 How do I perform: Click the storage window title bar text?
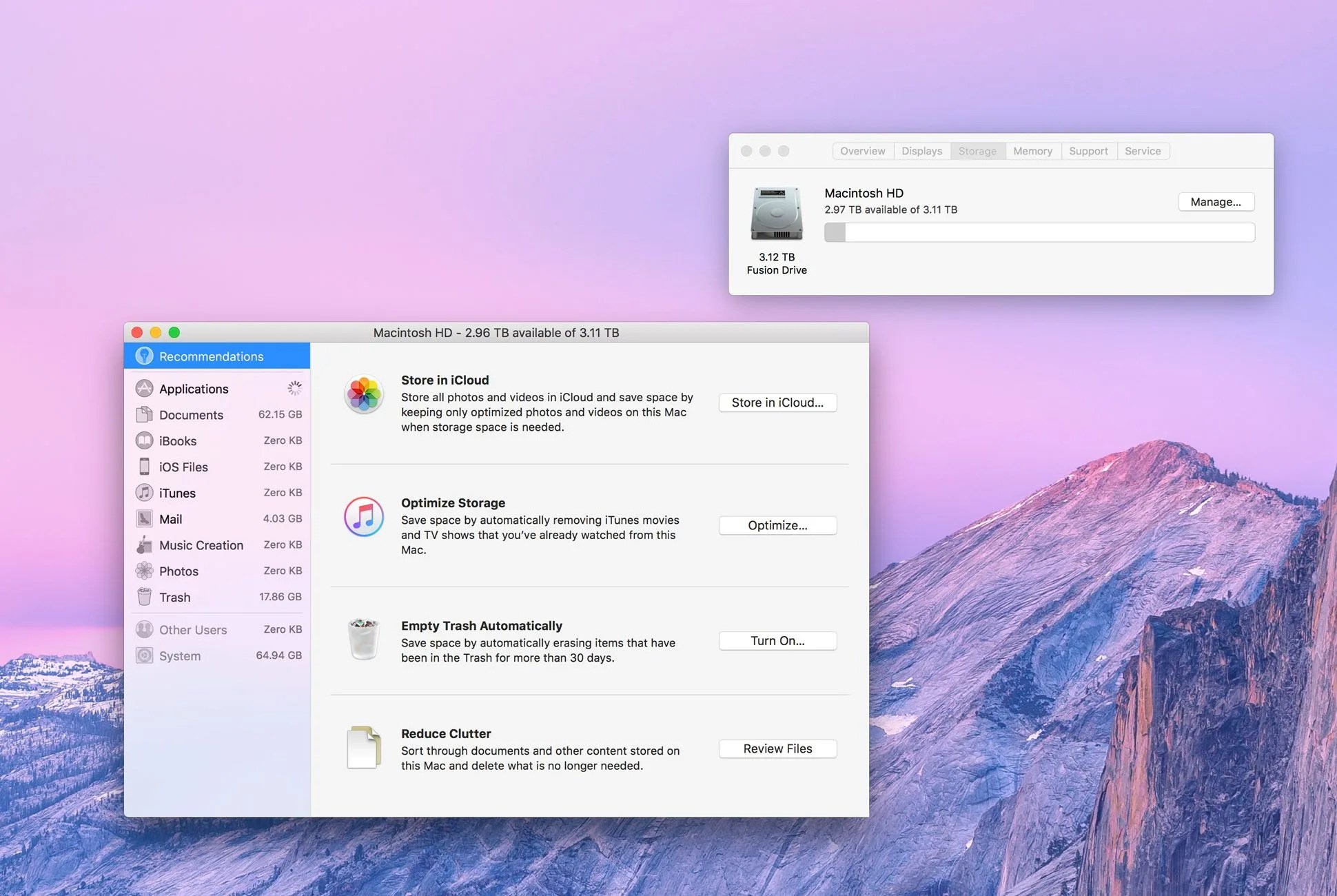click(496, 333)
